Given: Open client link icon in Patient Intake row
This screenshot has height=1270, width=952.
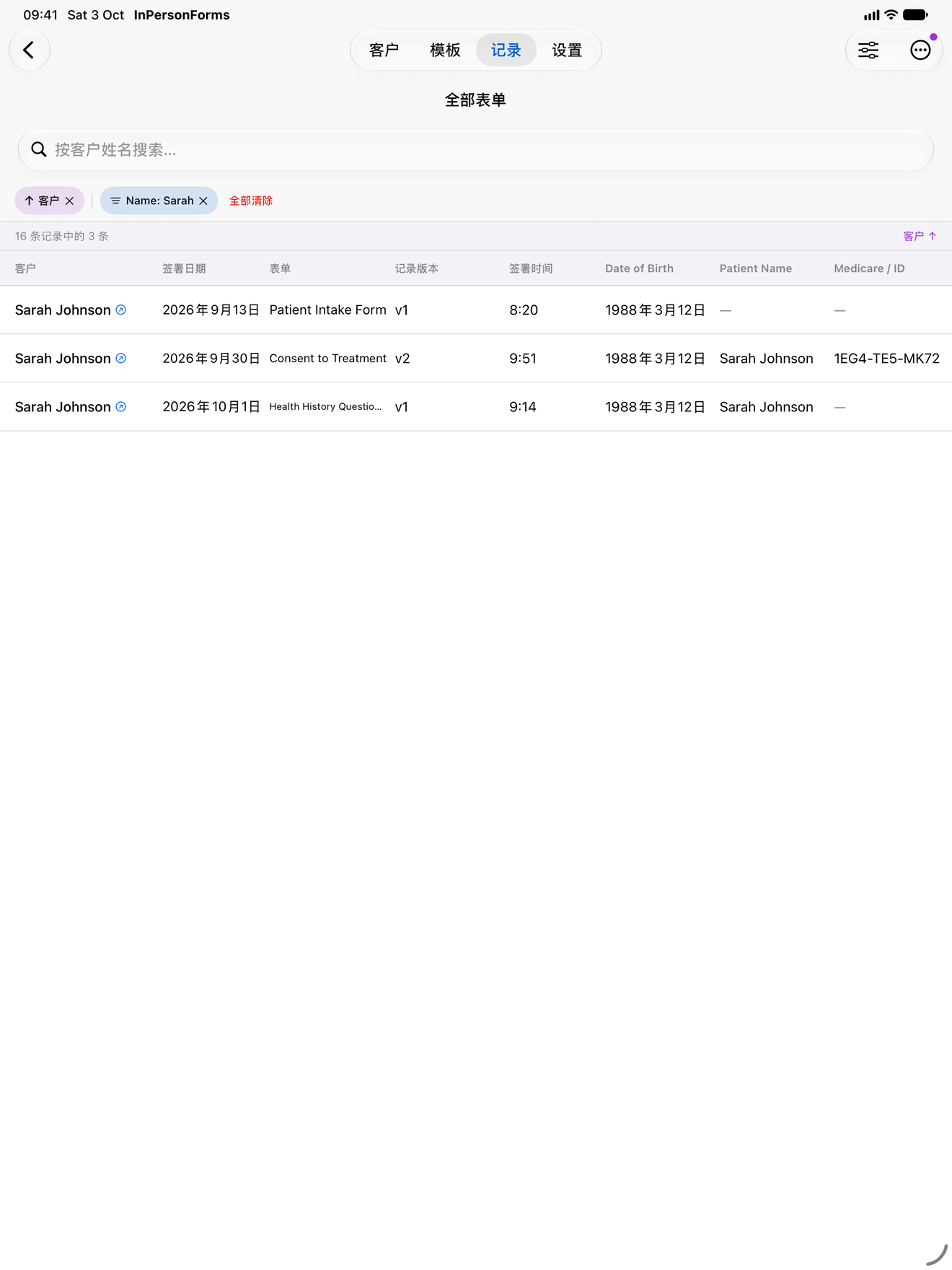Looking at the screenshot, I should (121, 310).
